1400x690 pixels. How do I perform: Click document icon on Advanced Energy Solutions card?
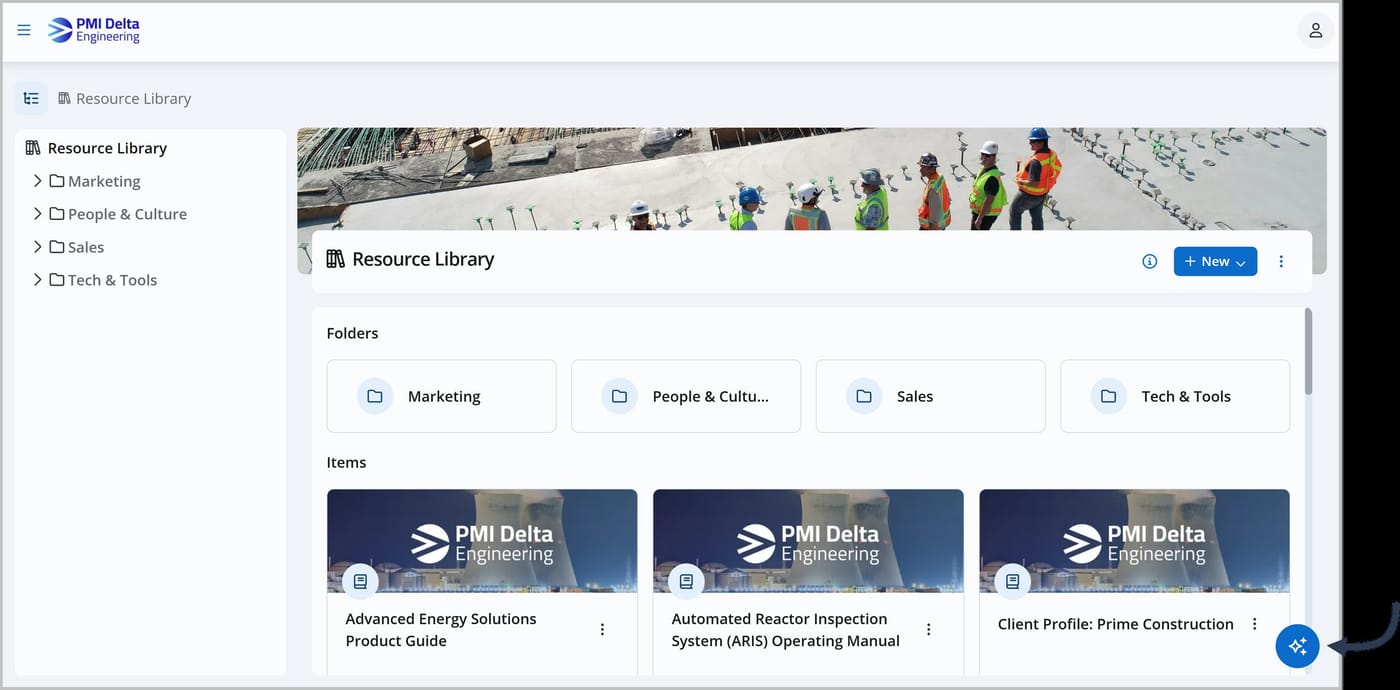[x=360, y=581]
